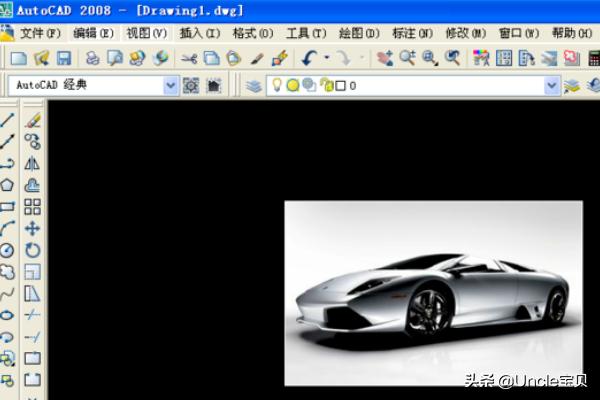600x400 pixels.
Task: Select the Polyline tool
Action: 7,163
